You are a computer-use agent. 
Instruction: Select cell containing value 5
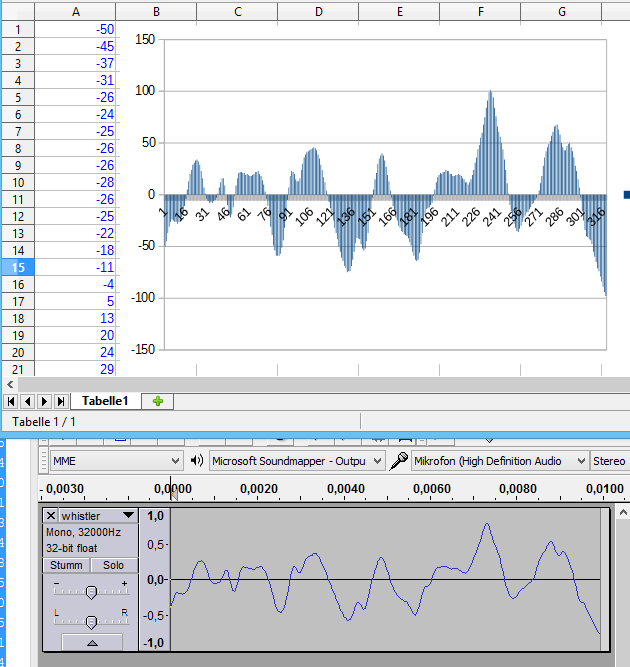75,302
